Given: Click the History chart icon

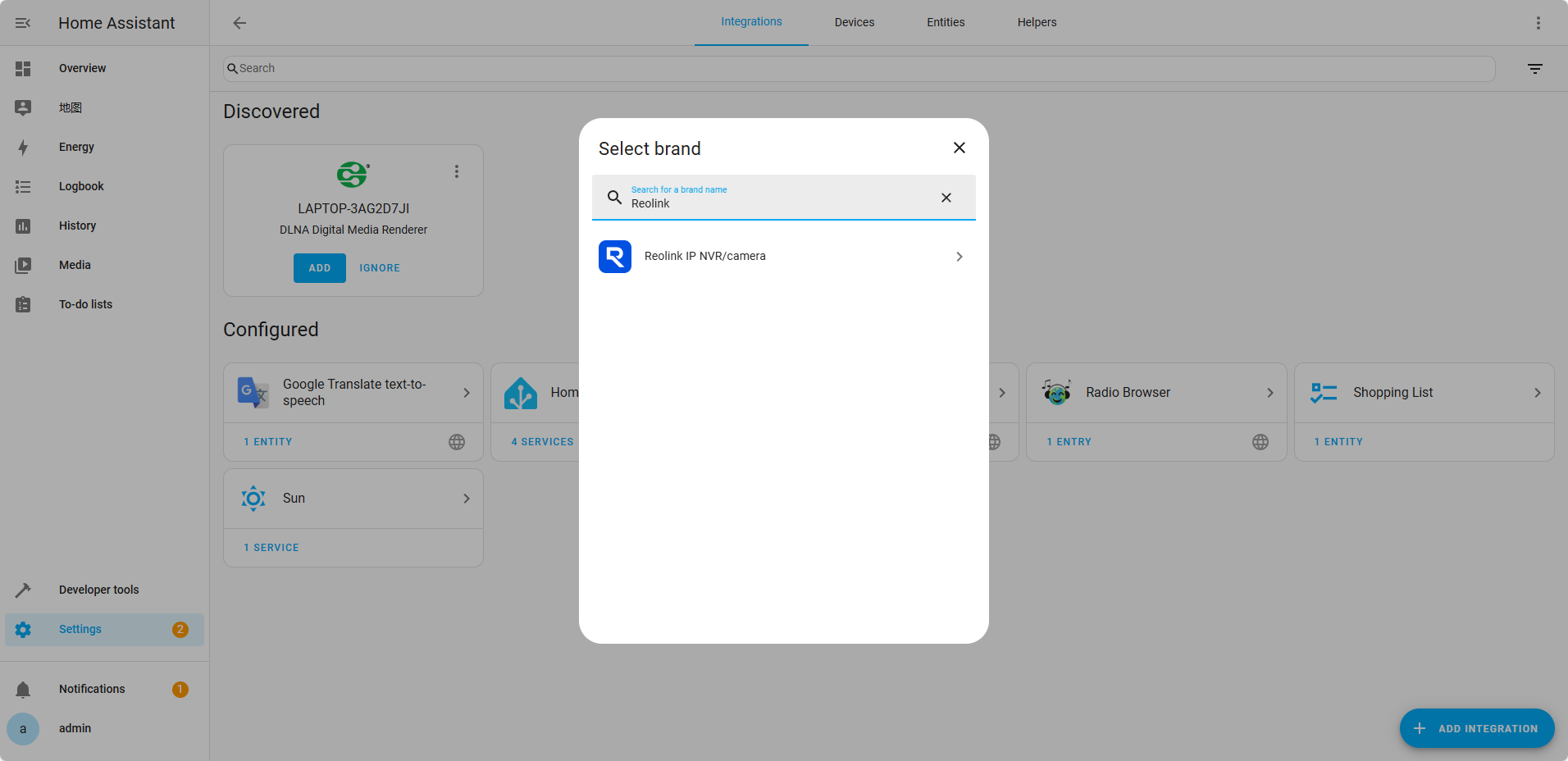Looking at the screenshot, I should click(23, 226).
